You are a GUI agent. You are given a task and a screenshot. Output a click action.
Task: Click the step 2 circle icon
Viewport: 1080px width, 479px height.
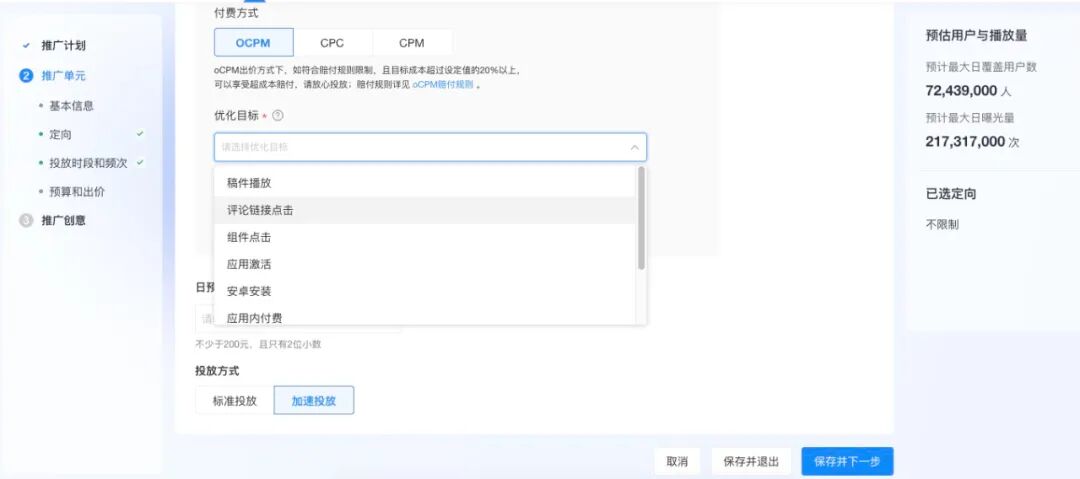(x=26, y=76)
